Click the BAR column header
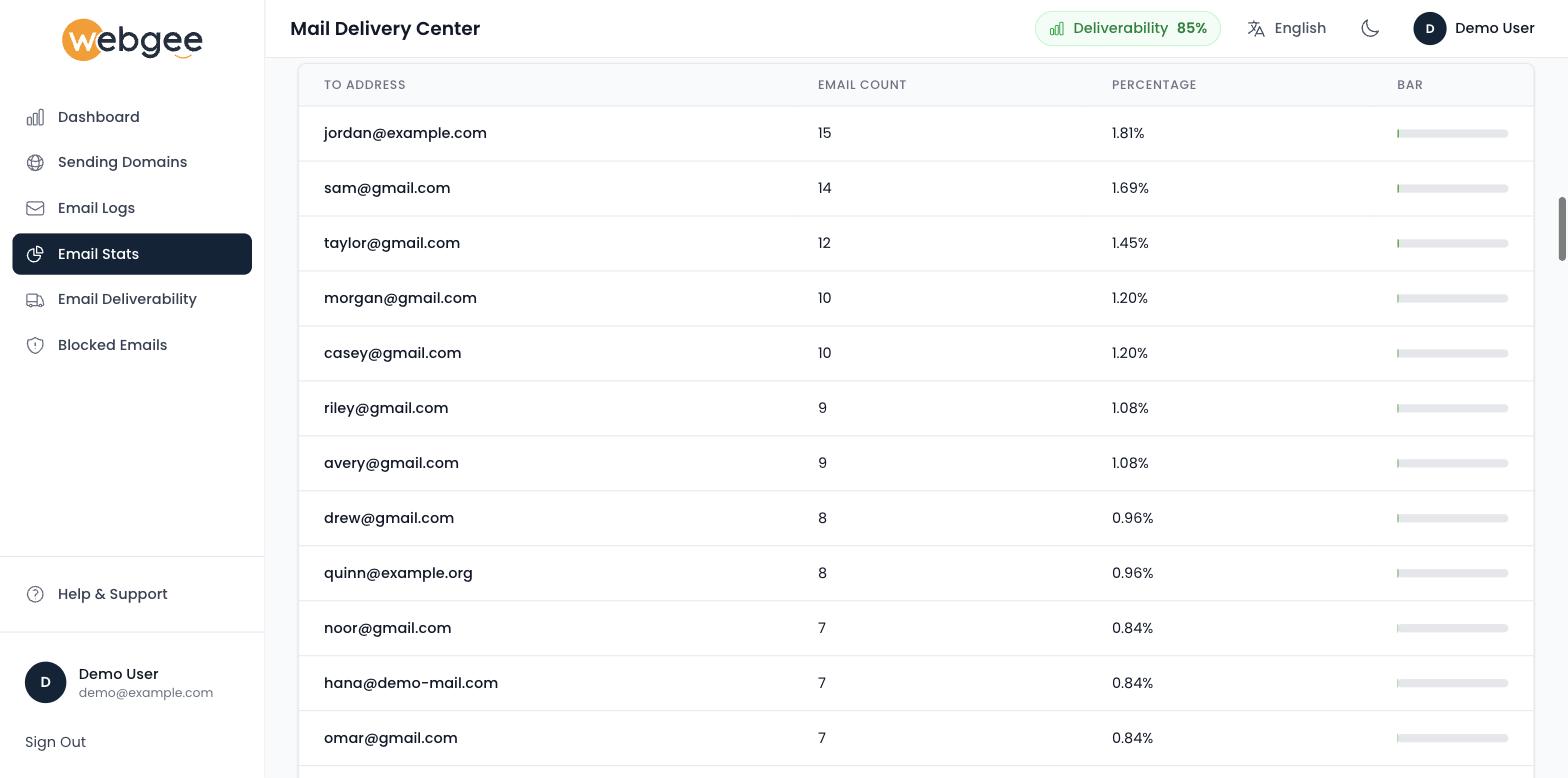Viewport: 1568px width, 778px height. (1410, 85)
